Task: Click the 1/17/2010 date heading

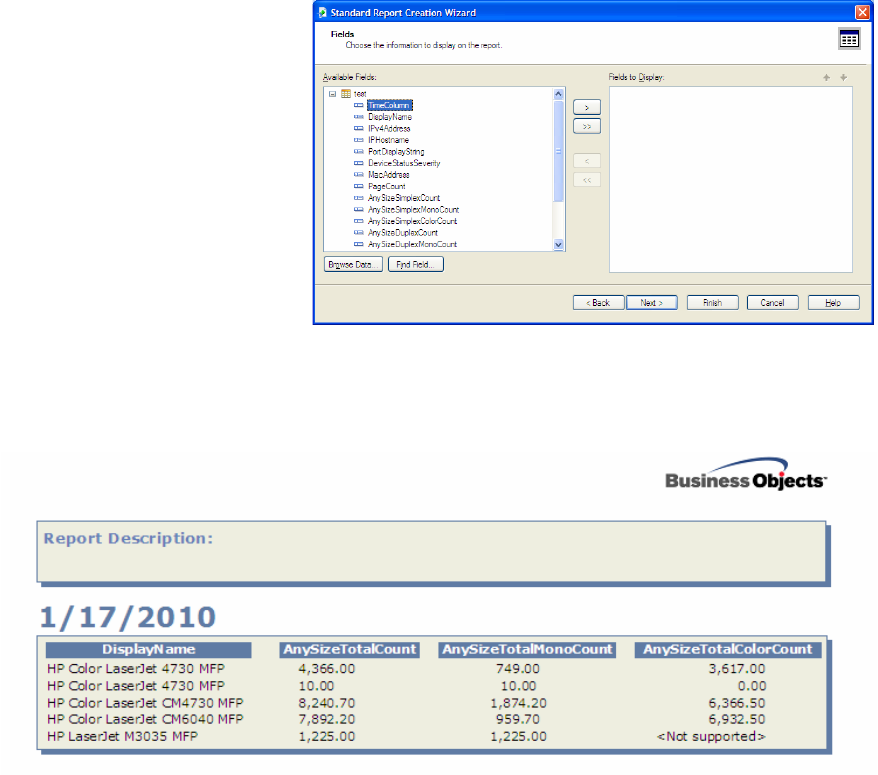Action: 128,617
